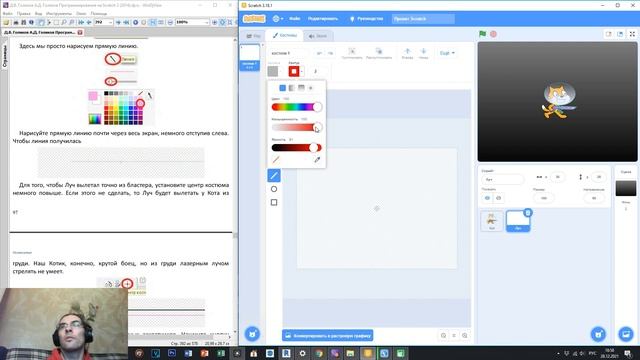Click Convert to Bitmap button
The width and height of the screenshot is (640, 360).
[x=327, y=336]
